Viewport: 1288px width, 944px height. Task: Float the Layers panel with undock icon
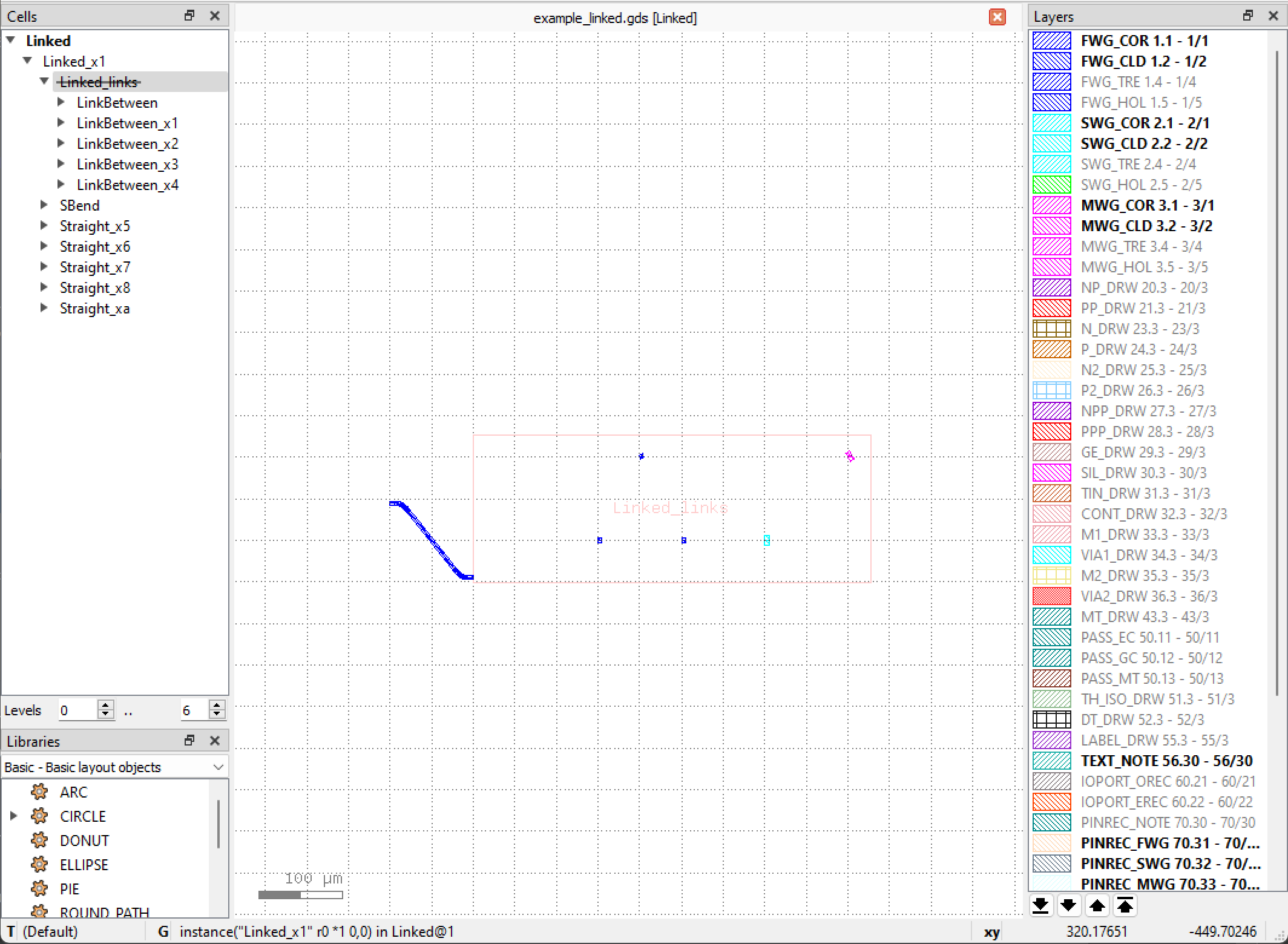(1248, 16)
